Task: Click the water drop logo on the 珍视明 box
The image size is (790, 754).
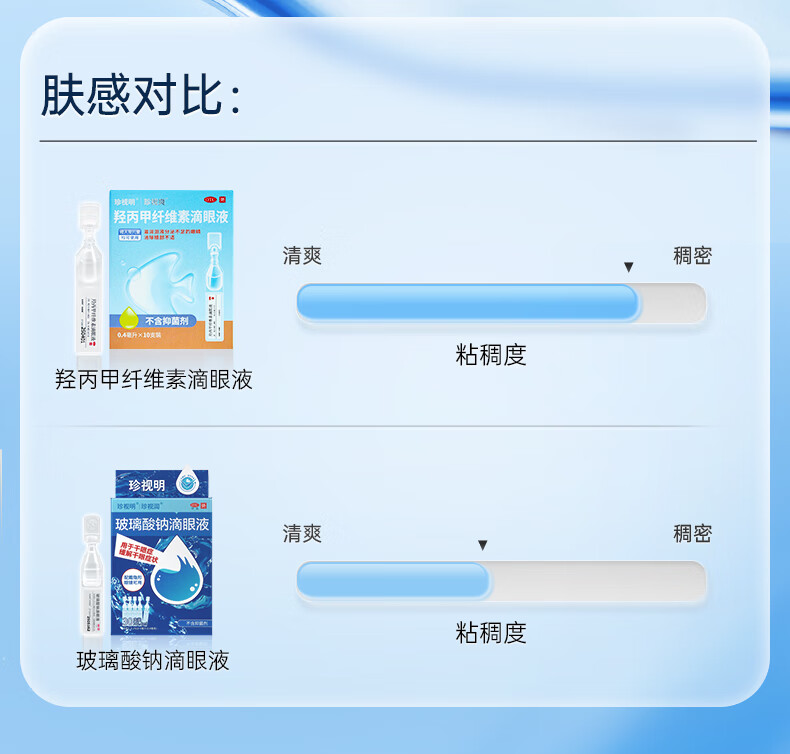Action: tap(187, 482)
